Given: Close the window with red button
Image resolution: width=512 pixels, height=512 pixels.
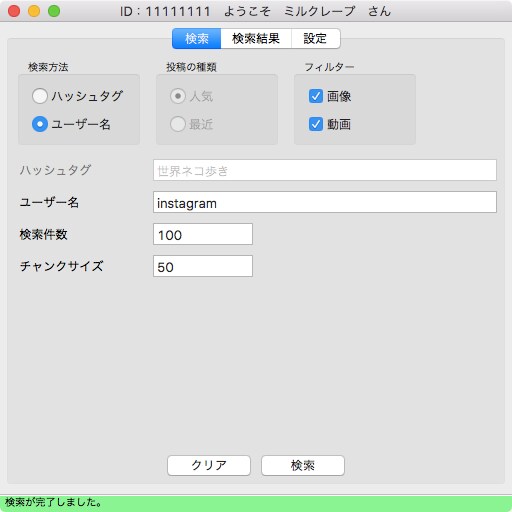Looking at the screenshot, I should tap(14, 11).
